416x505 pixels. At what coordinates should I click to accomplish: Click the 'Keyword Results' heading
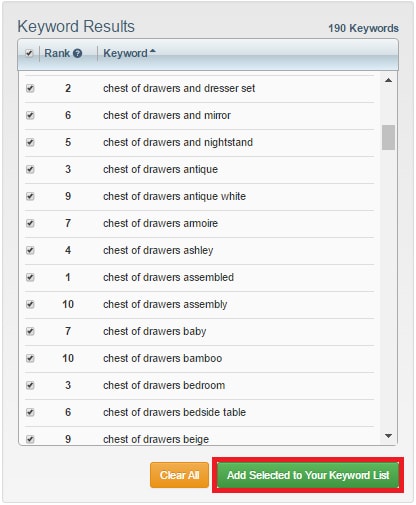[x=76, y=27]
